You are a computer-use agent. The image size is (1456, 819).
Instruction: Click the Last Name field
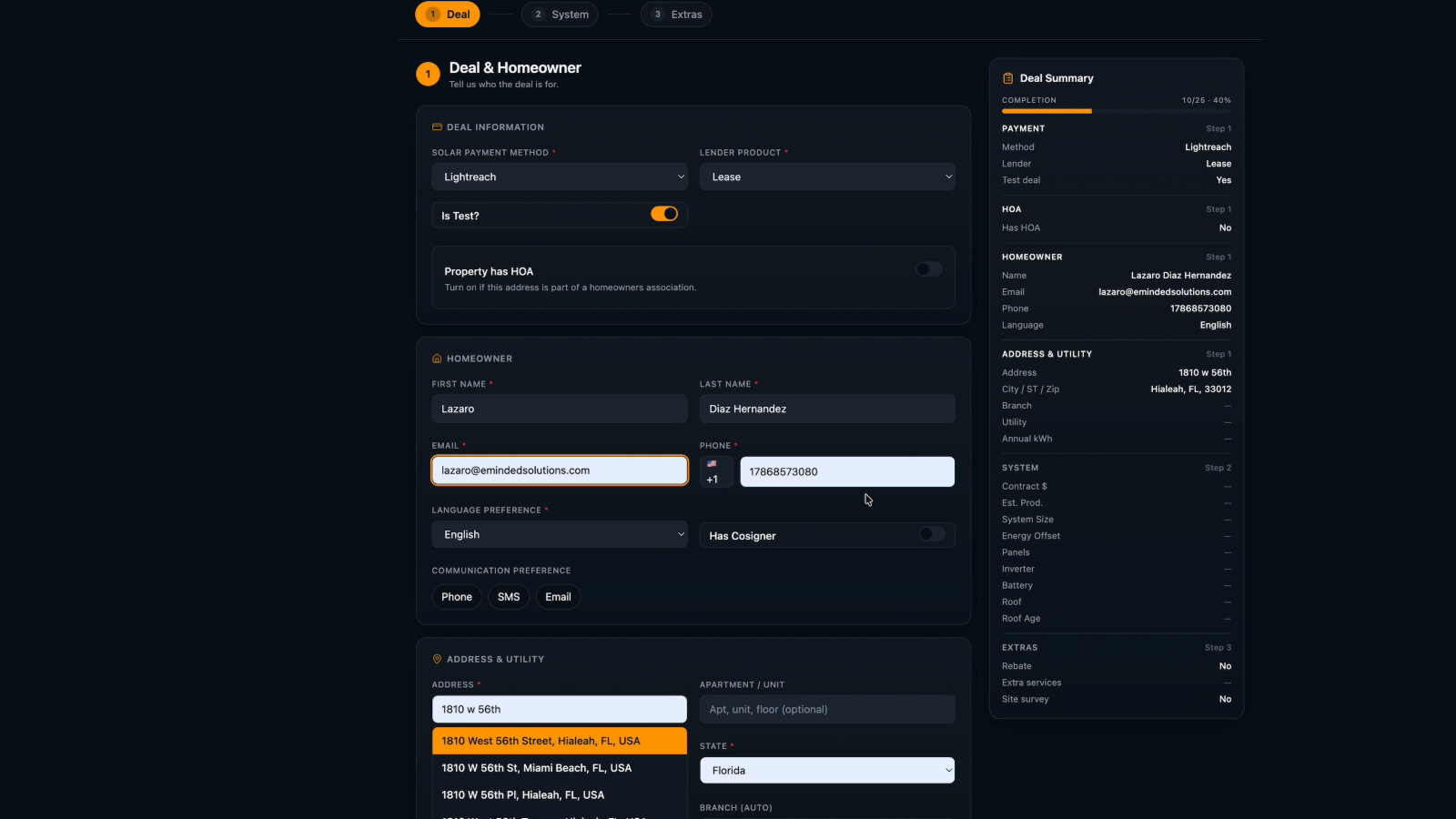click(x=827, y=409)
